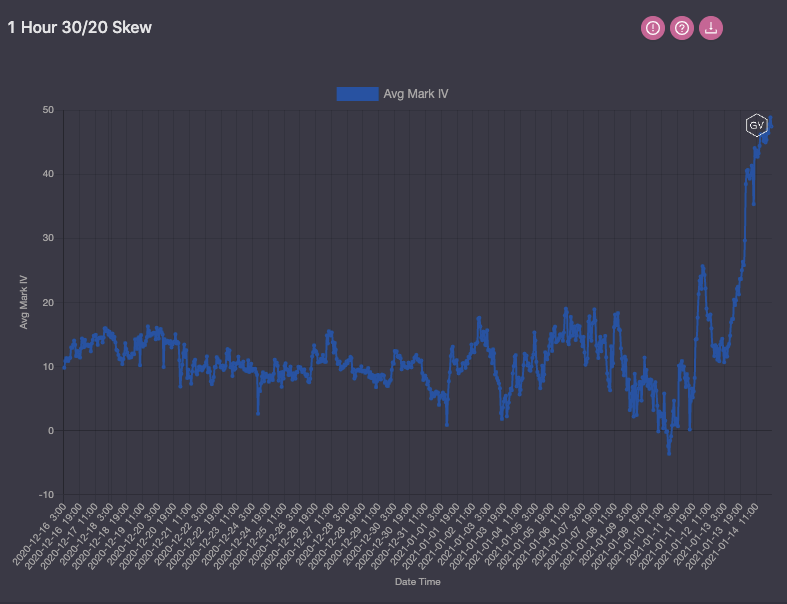
Task: Click the line's first data point at far left
Action: (64, 366)
